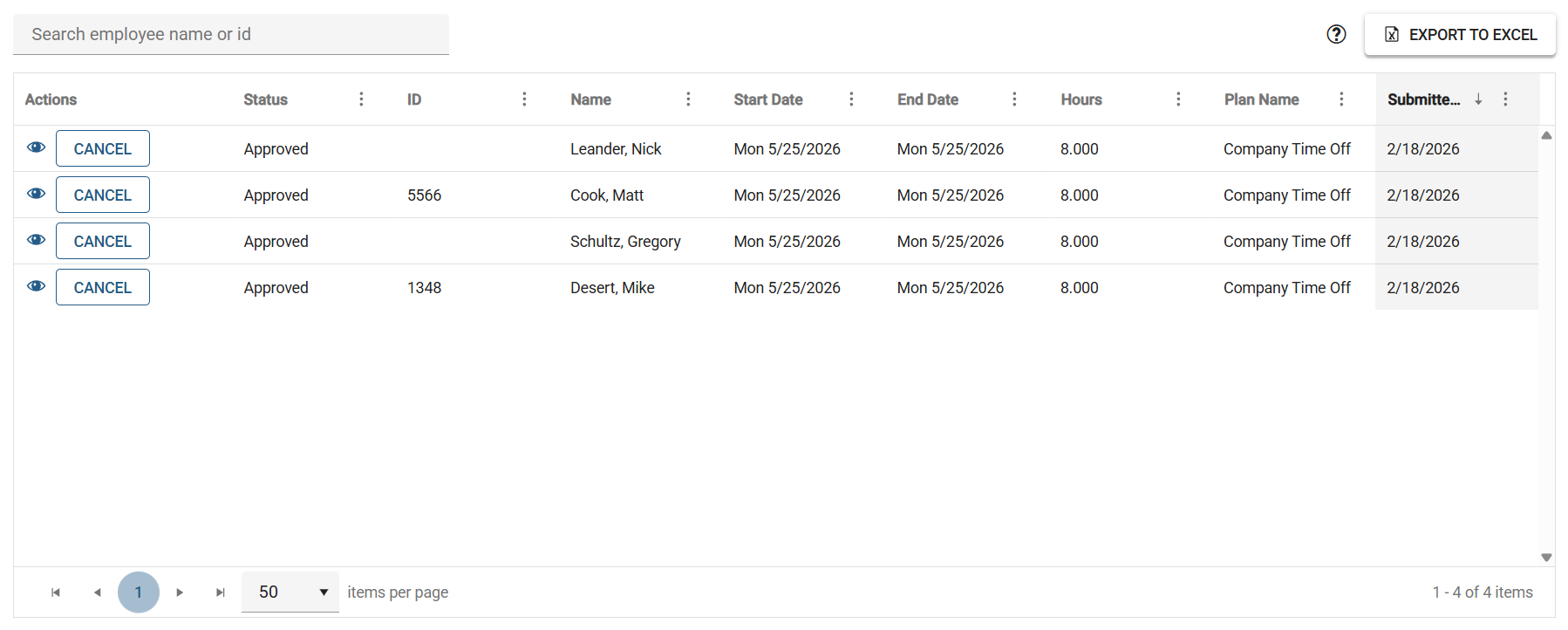Open the Hours column menu
Viewport: 1568px width, 630px height.
[x=1178, y=99]
